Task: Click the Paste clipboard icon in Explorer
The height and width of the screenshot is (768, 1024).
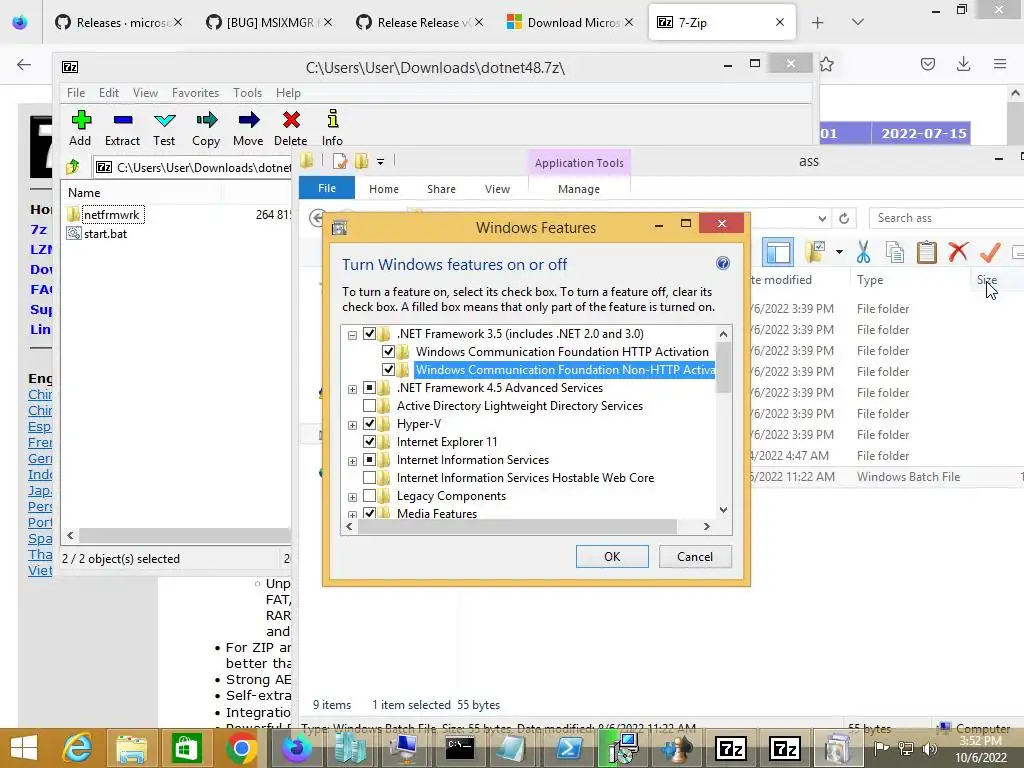Action: 927,251
